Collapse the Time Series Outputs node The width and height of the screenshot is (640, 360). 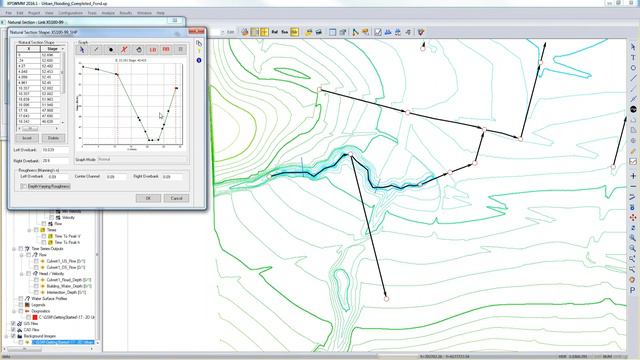(14, 249)
